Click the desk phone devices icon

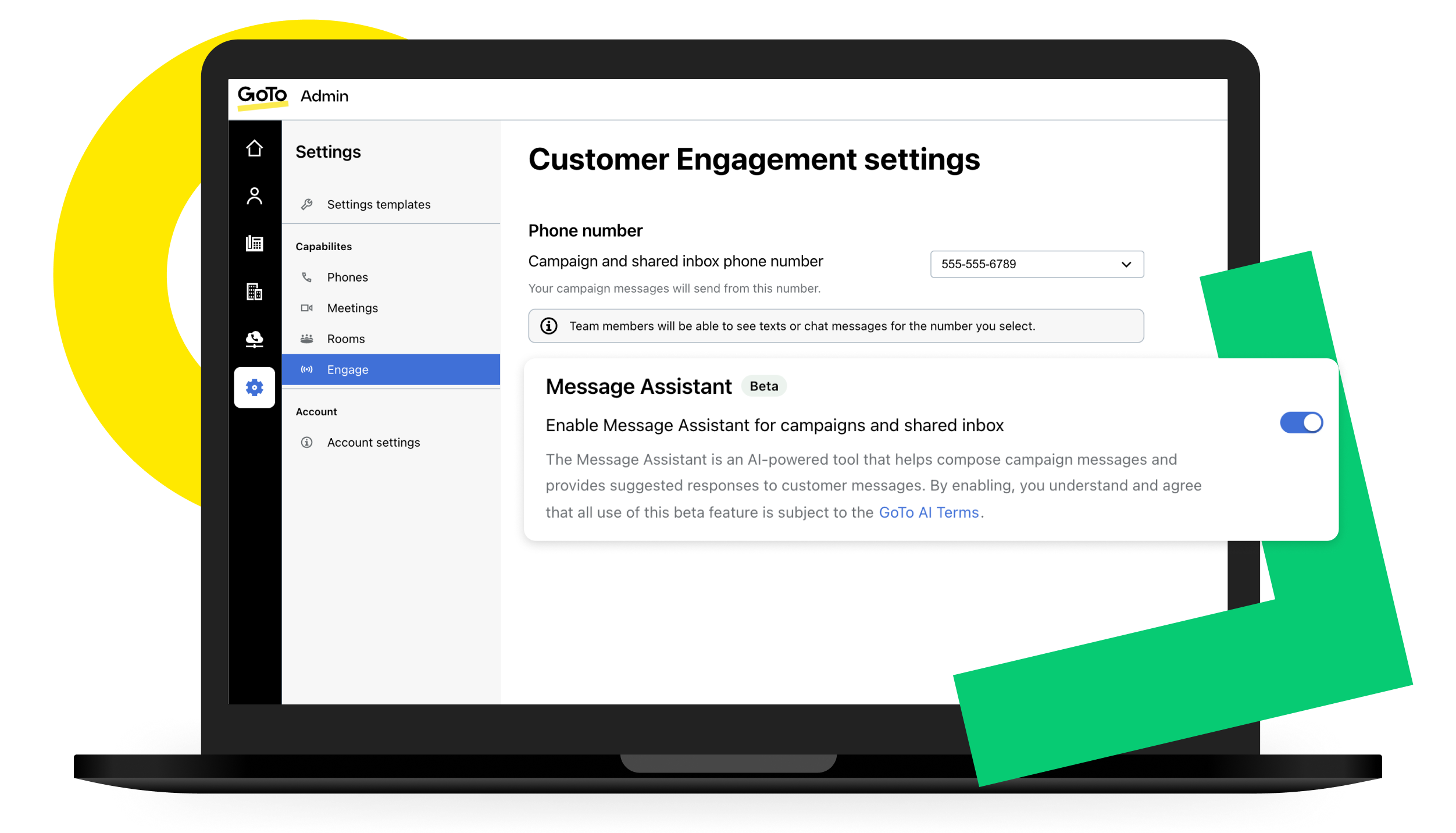254,243
